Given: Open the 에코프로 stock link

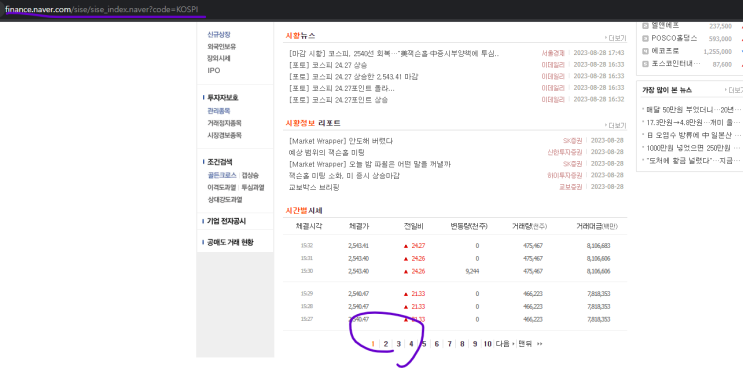Looking at the screenshot, I should pyautogui.click(x=664, y=51).
